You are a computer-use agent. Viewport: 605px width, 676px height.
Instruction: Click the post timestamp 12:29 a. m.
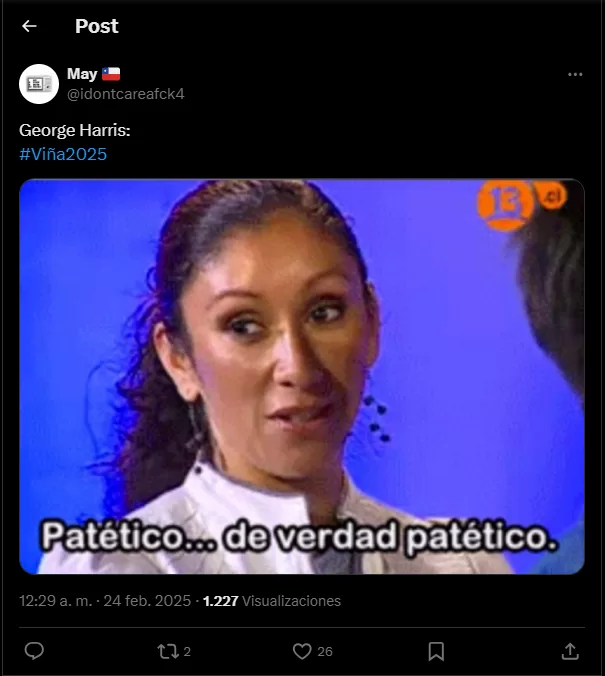(56, 601)
